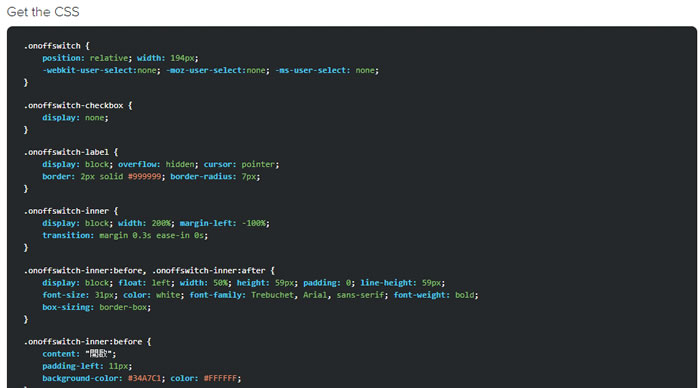Click the #999999 border color value

pyautogui.click(x=145, y=176)
